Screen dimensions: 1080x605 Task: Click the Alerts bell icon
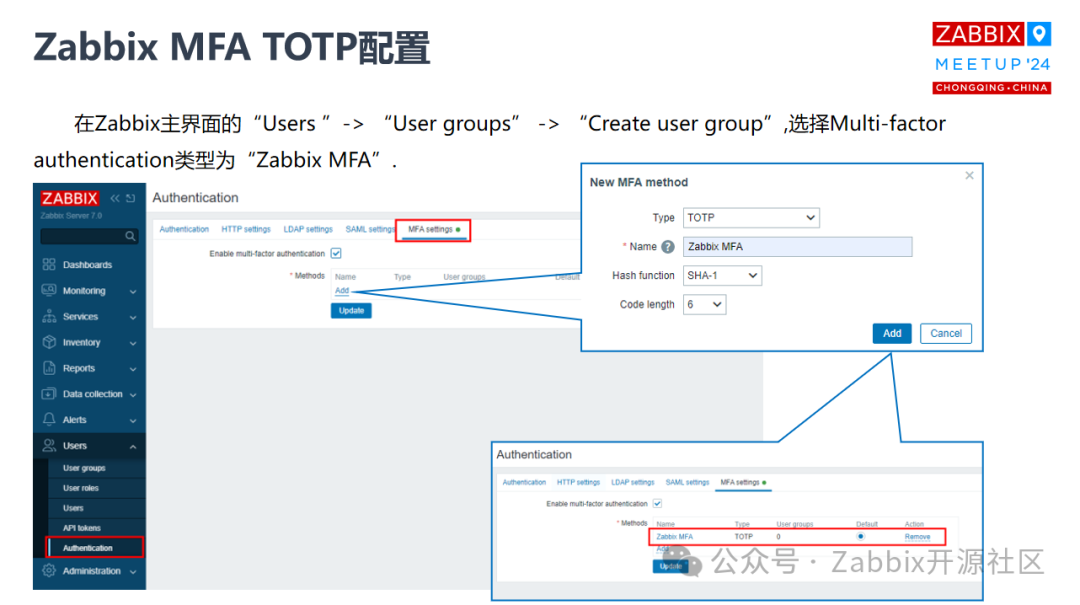49,420
